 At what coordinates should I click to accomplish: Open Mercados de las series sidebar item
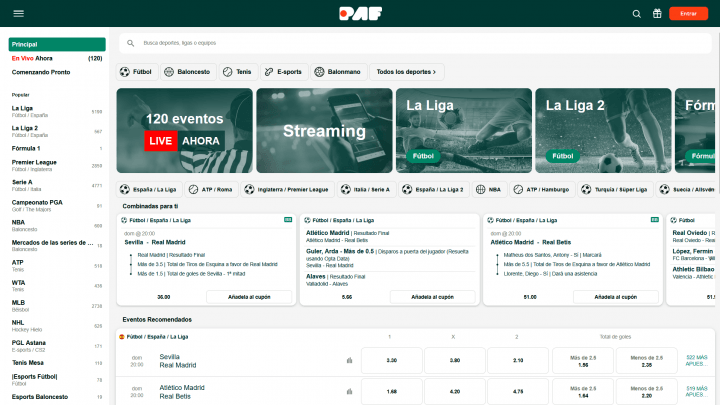[57, 246]
